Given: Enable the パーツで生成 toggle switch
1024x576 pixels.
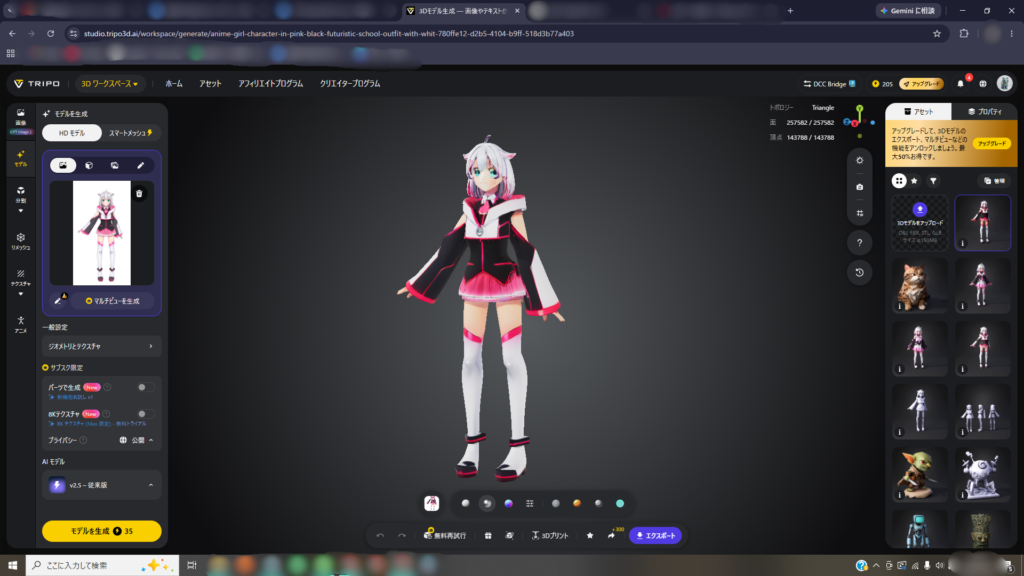Looking at the screenshot, I should [145, 387].
